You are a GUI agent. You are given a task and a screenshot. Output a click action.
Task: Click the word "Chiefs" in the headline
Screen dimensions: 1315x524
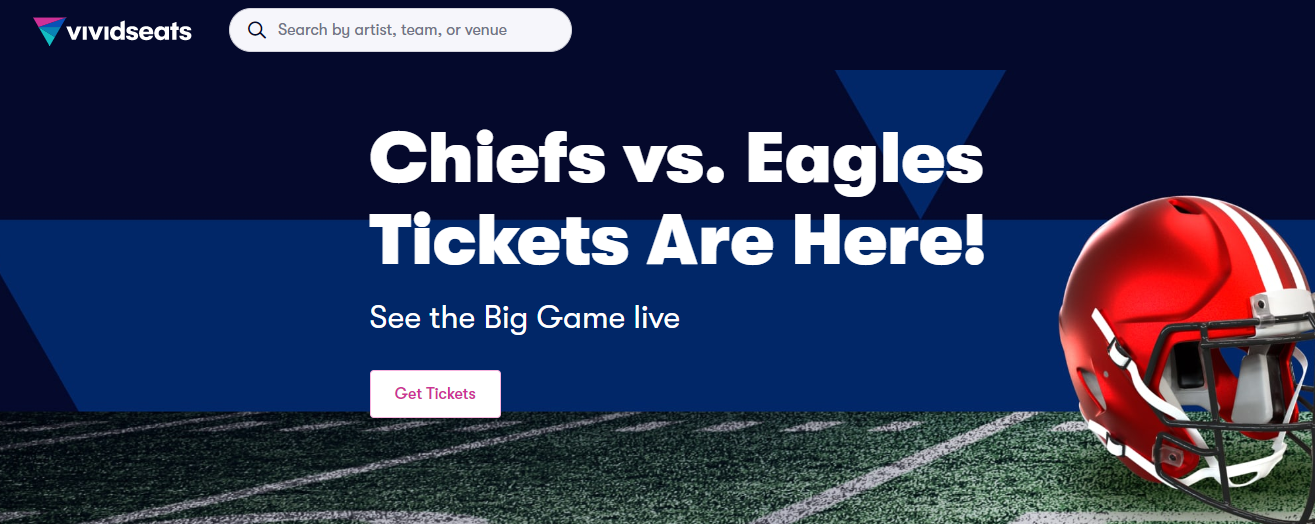[487, 158]
